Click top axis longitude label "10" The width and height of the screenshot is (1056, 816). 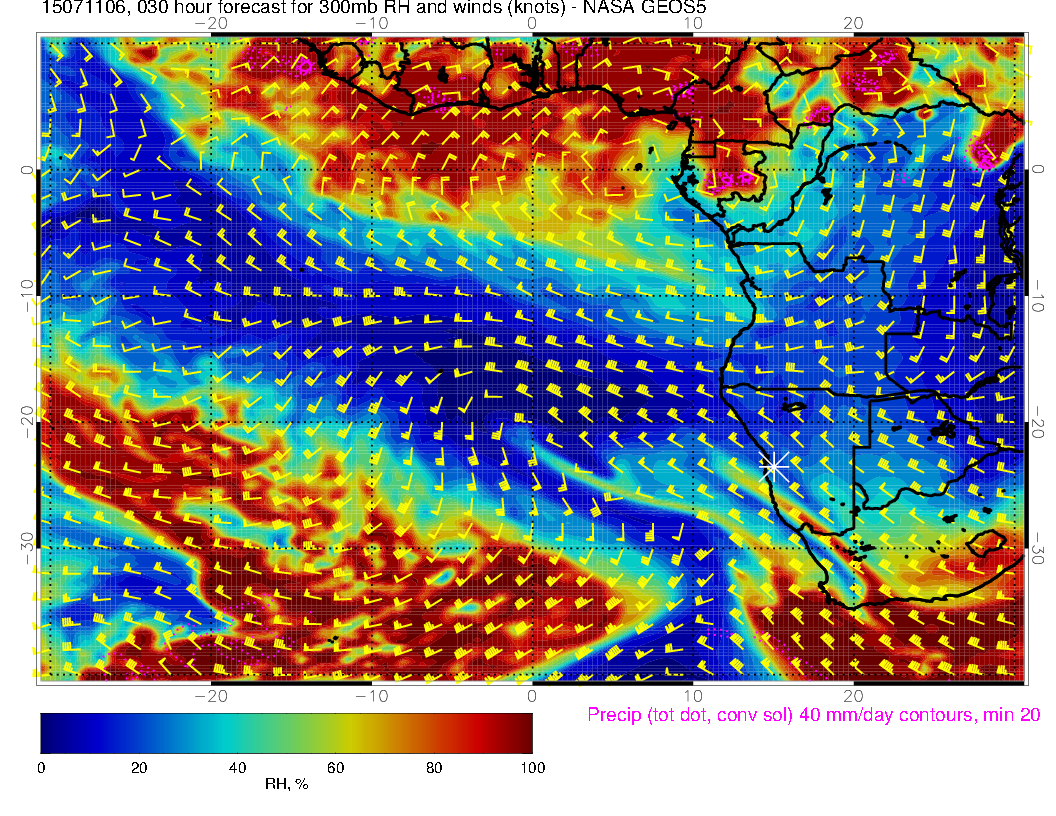pos(692,22)
